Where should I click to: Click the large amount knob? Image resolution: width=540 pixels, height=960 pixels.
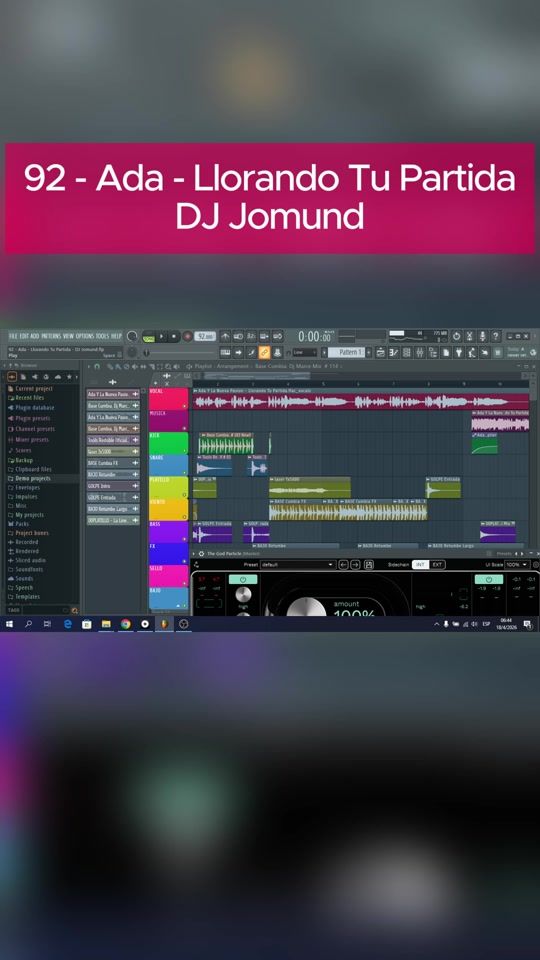pos(307,607)
